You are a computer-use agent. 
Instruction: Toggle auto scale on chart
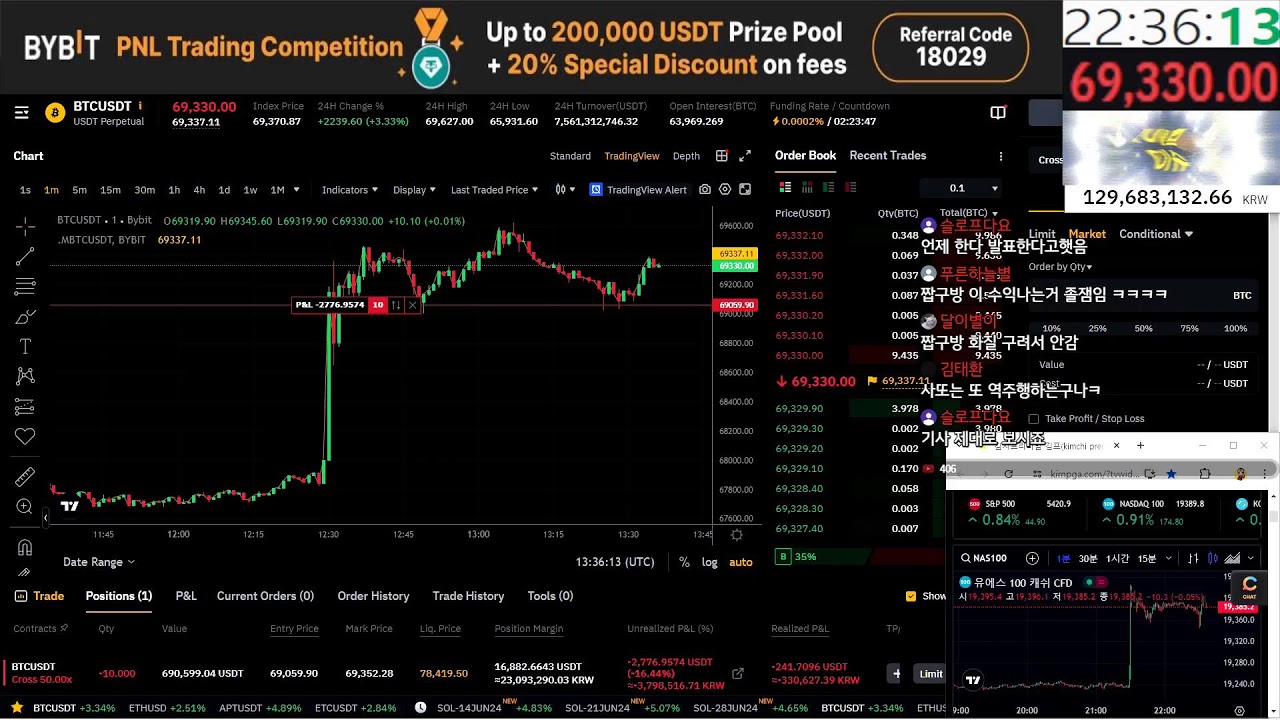741,562
